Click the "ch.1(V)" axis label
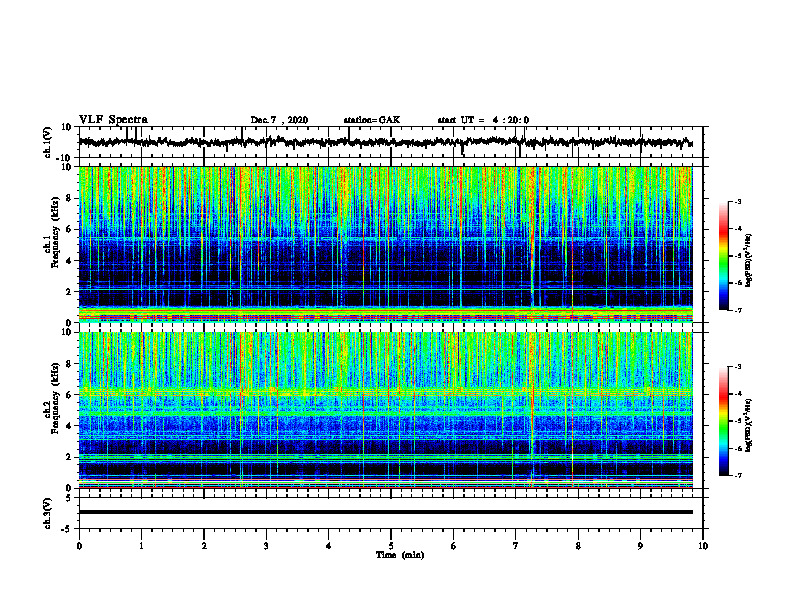Screen dimensions: 792x612 48,142
